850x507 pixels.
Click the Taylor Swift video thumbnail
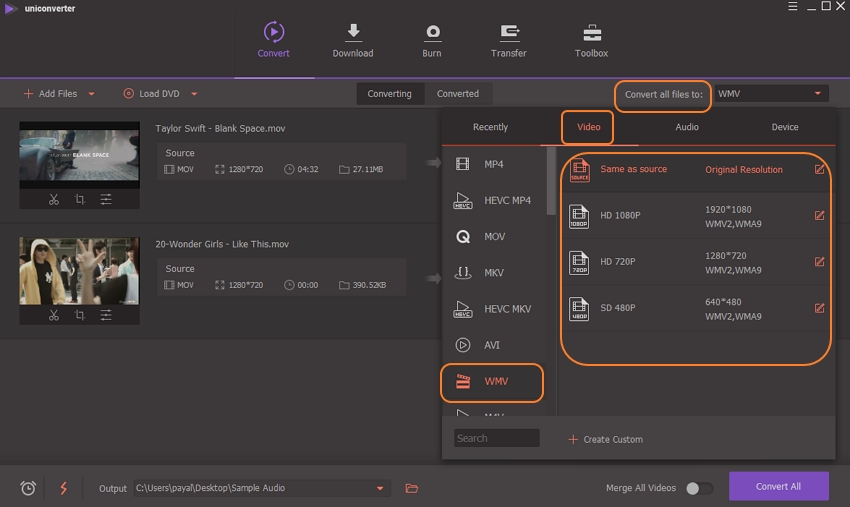80,155
